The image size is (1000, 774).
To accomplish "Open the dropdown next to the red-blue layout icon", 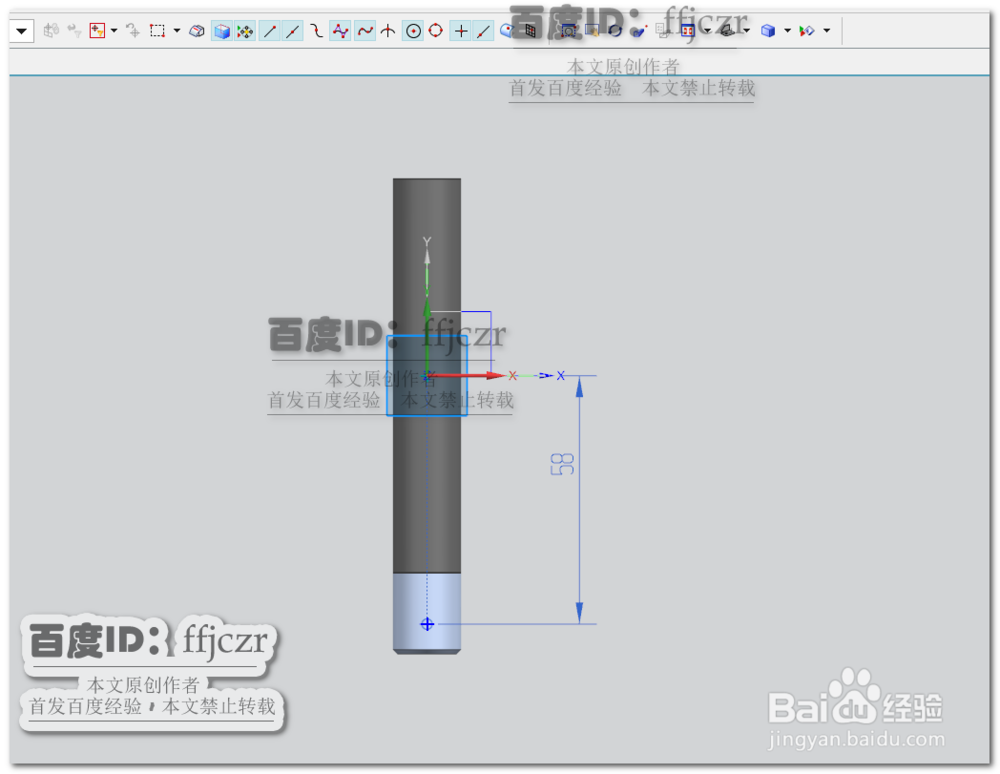I will (707, 30).
